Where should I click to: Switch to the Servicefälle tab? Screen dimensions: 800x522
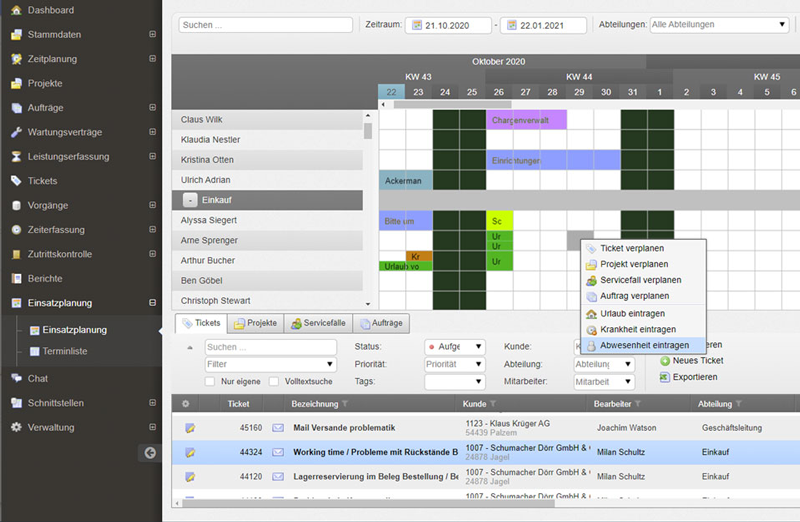318,323
